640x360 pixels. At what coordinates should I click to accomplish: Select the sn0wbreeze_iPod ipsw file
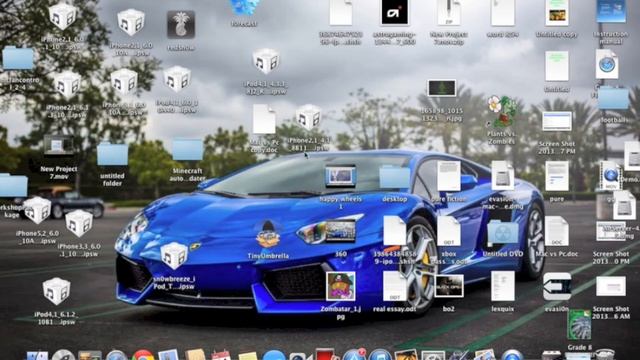174,256
